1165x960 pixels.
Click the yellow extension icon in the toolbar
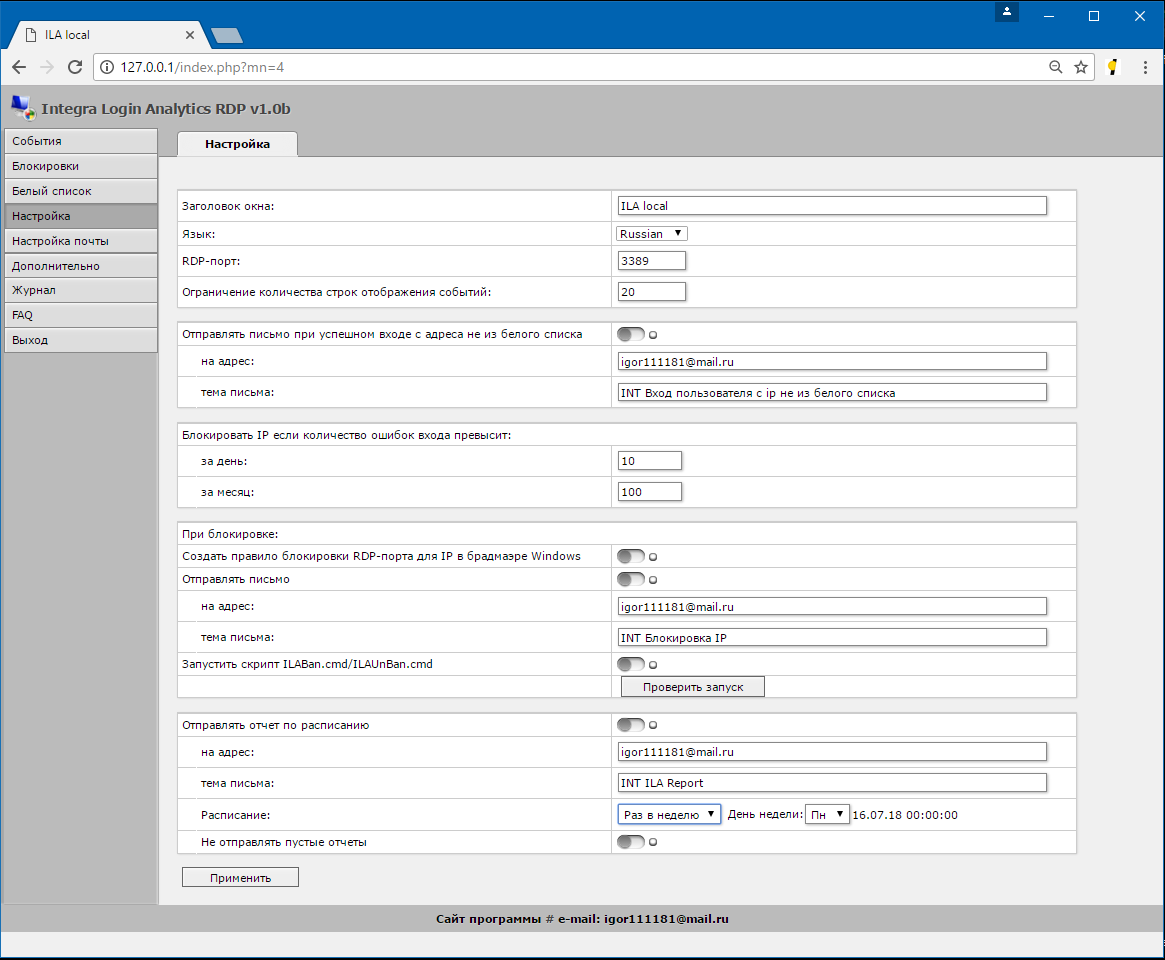(1112, 67)
